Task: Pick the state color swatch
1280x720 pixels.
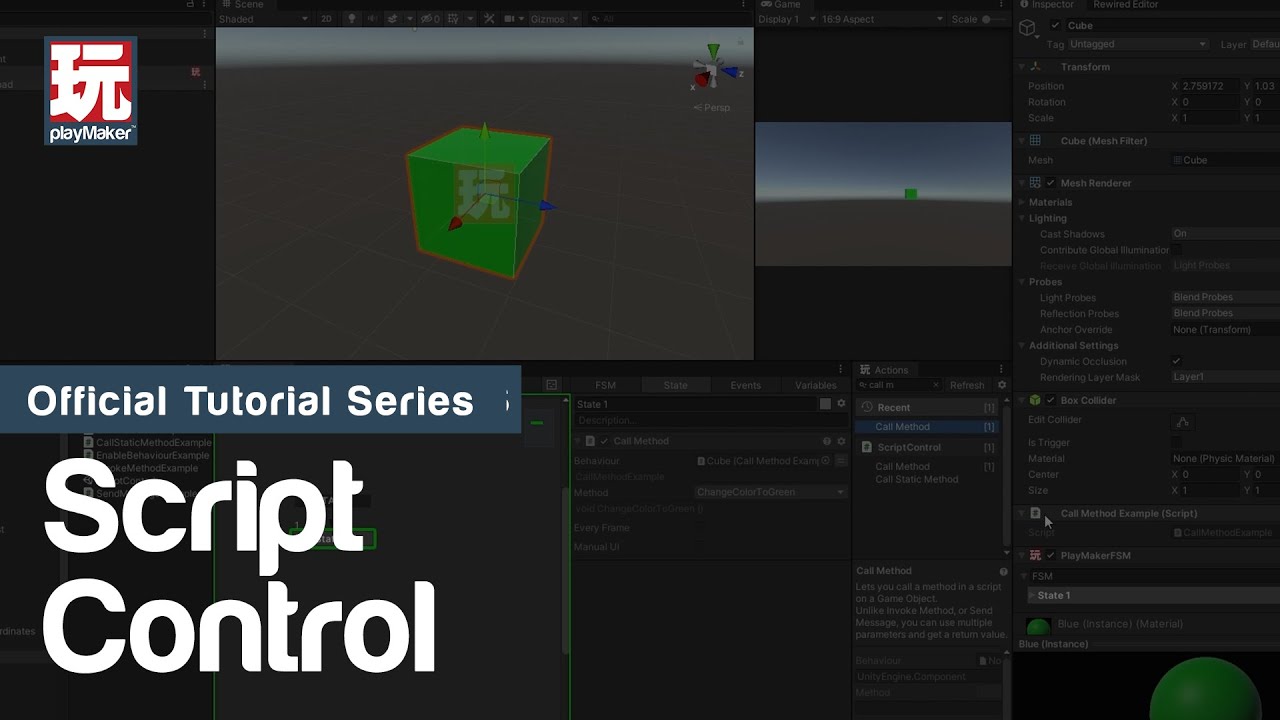Action: pyautogui.click(x=825, y=404)
